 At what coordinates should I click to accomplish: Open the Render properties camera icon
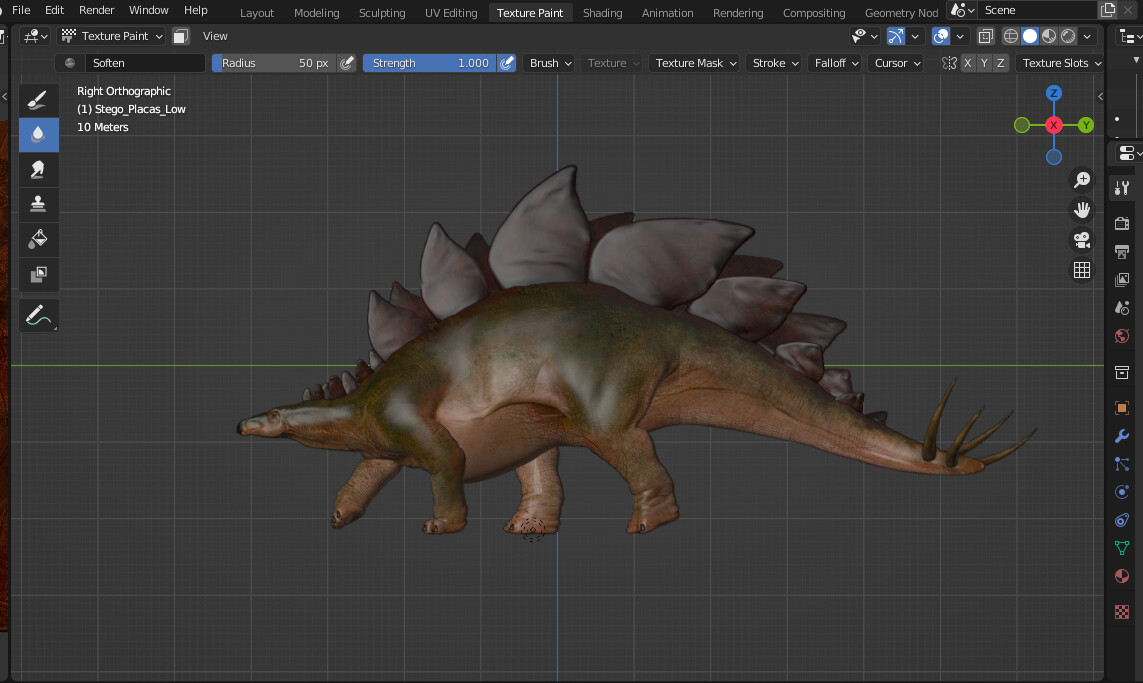(x=1121, y=222)
